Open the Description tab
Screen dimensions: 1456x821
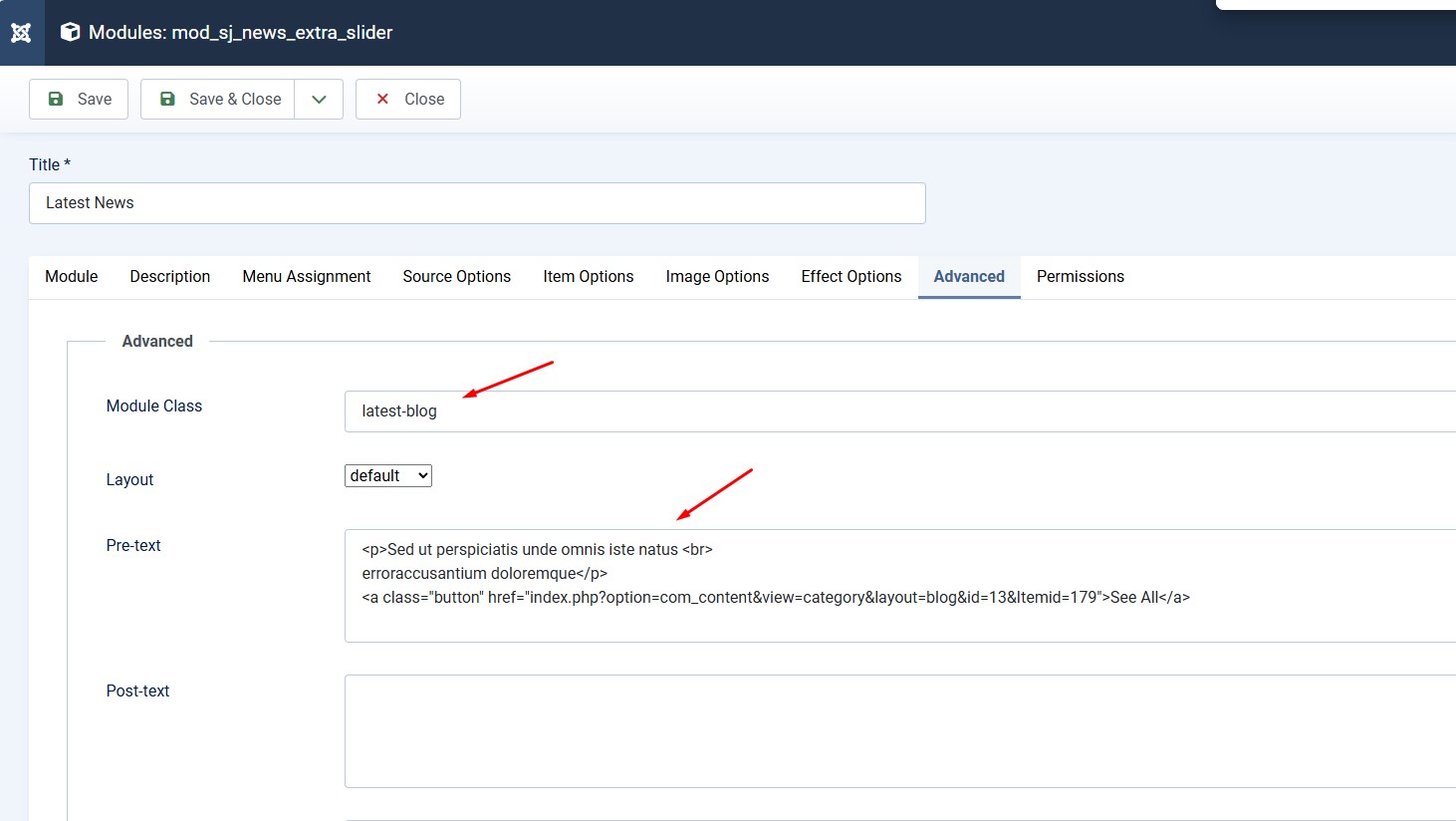[170, 277]
